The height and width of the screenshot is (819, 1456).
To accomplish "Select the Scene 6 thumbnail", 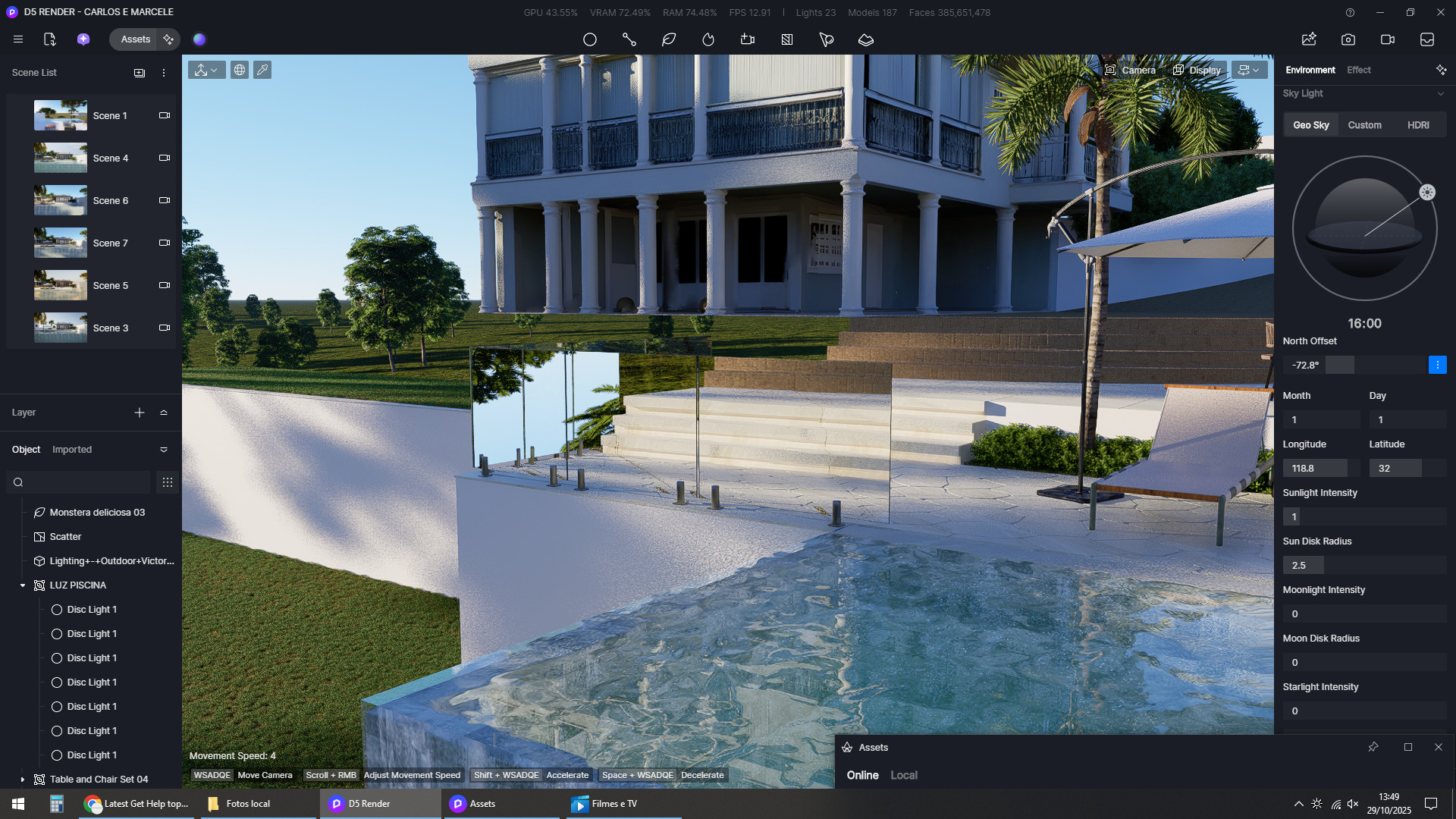I will tap(61, 200).
